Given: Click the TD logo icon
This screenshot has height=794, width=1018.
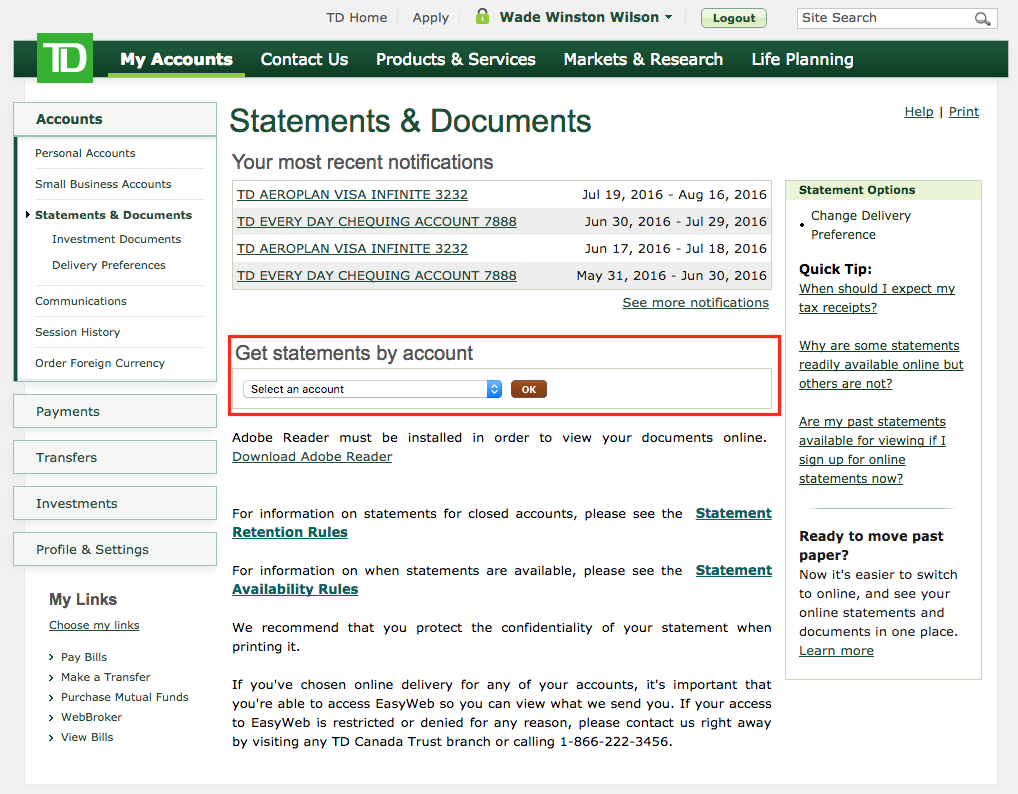Looking at the screenshot, I should (65, 58).
